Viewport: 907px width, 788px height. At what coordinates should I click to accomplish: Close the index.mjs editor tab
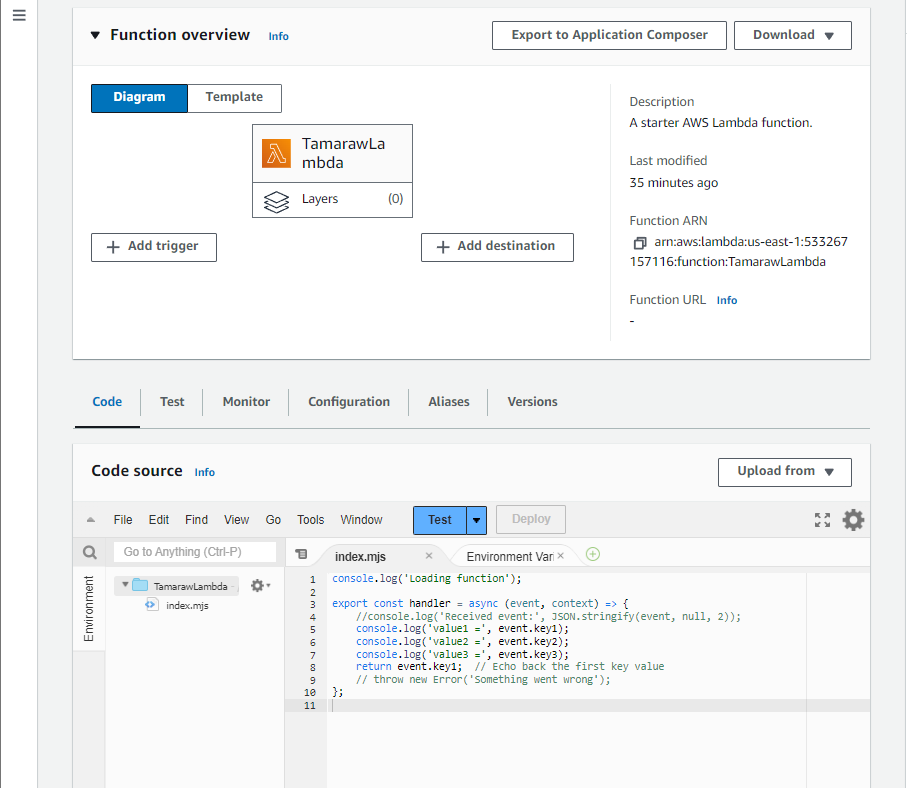click(x=429, y=556)
